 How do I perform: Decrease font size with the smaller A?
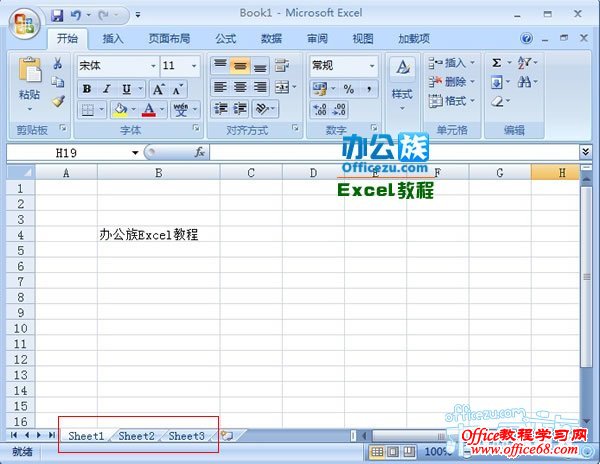[x=177, y=89]
